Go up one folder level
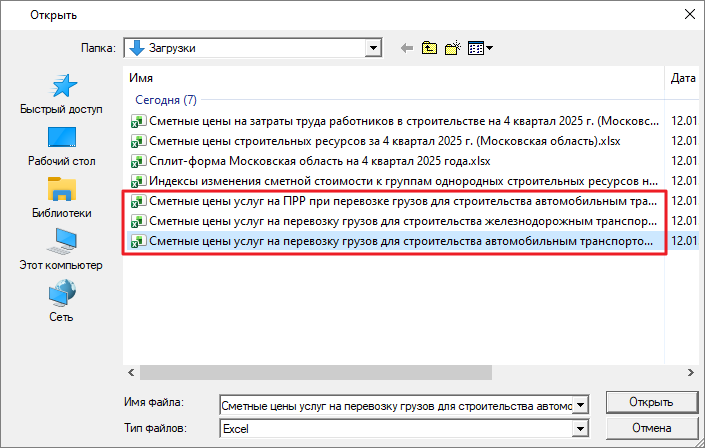This screenshot has height=448, width=705. click(430, 47)
